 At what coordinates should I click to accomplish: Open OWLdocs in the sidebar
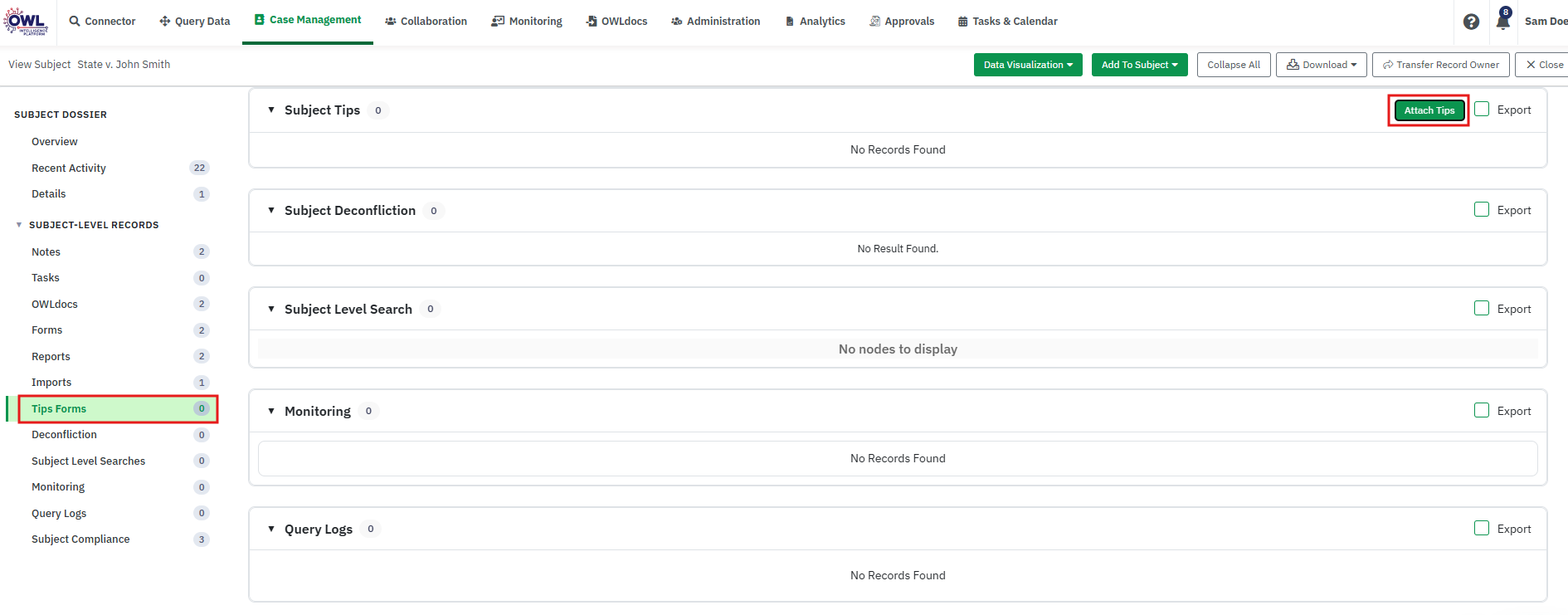55,304
